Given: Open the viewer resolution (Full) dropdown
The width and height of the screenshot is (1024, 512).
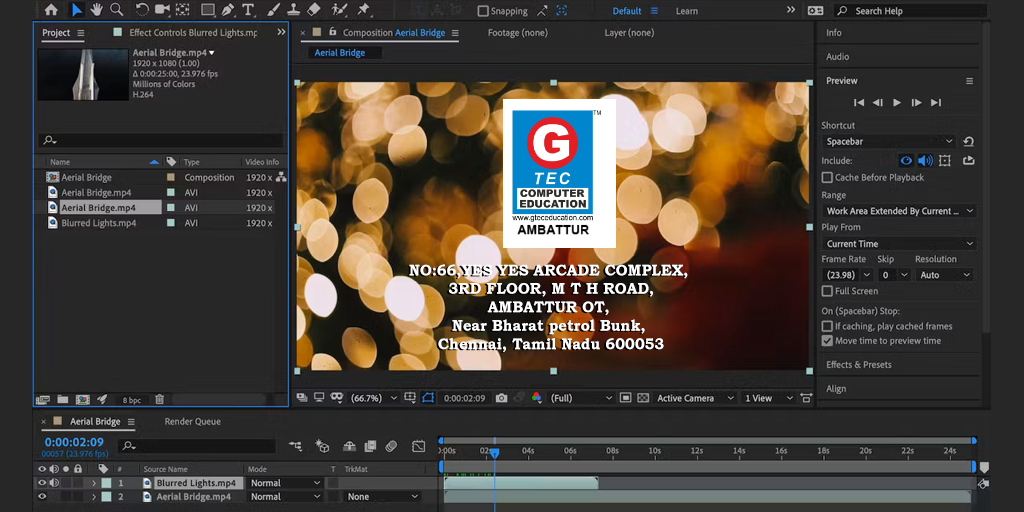Looking at the screenshot, I should [580, 398].
